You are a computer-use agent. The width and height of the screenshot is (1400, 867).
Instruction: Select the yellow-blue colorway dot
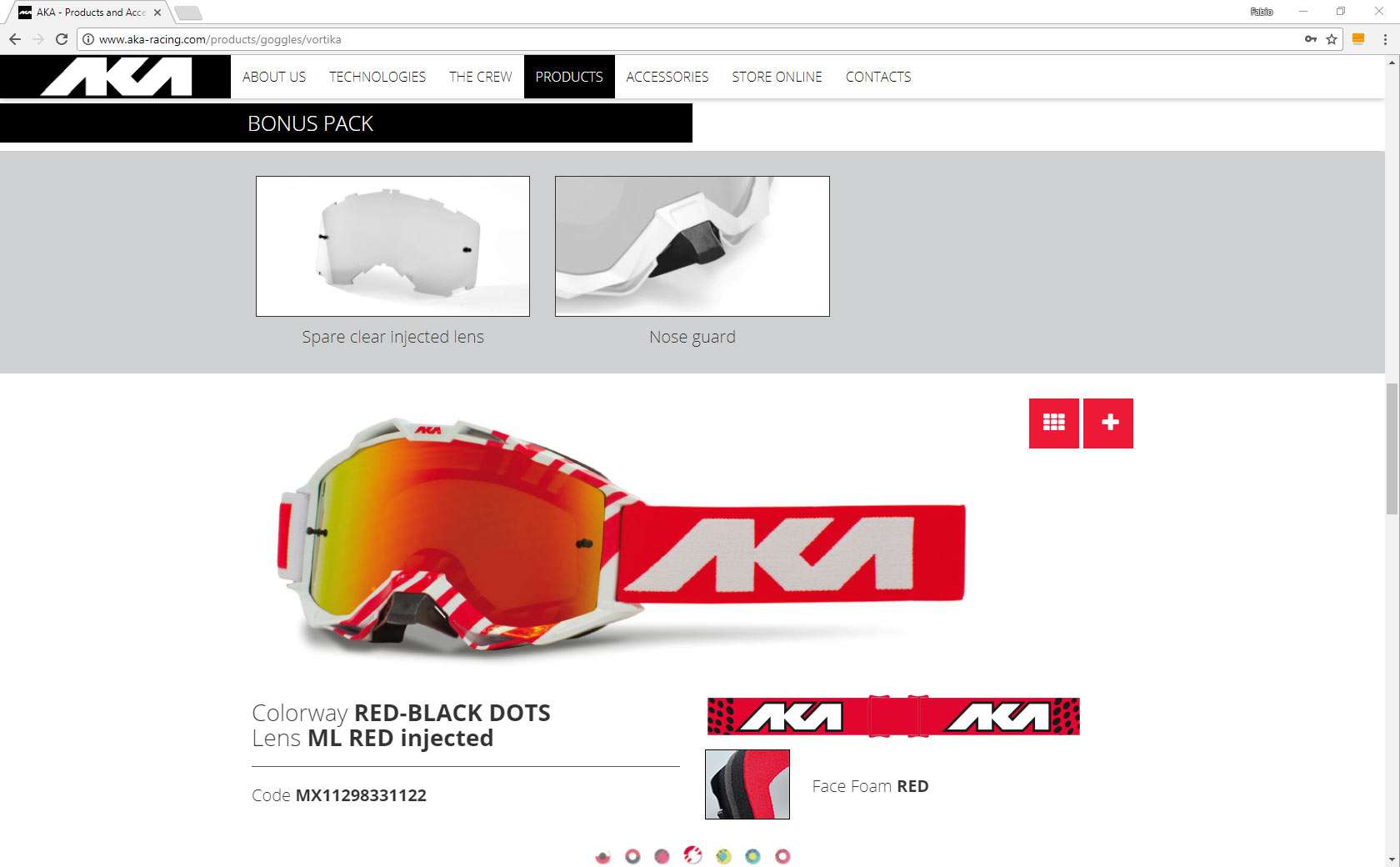click(x=723, y=856)
